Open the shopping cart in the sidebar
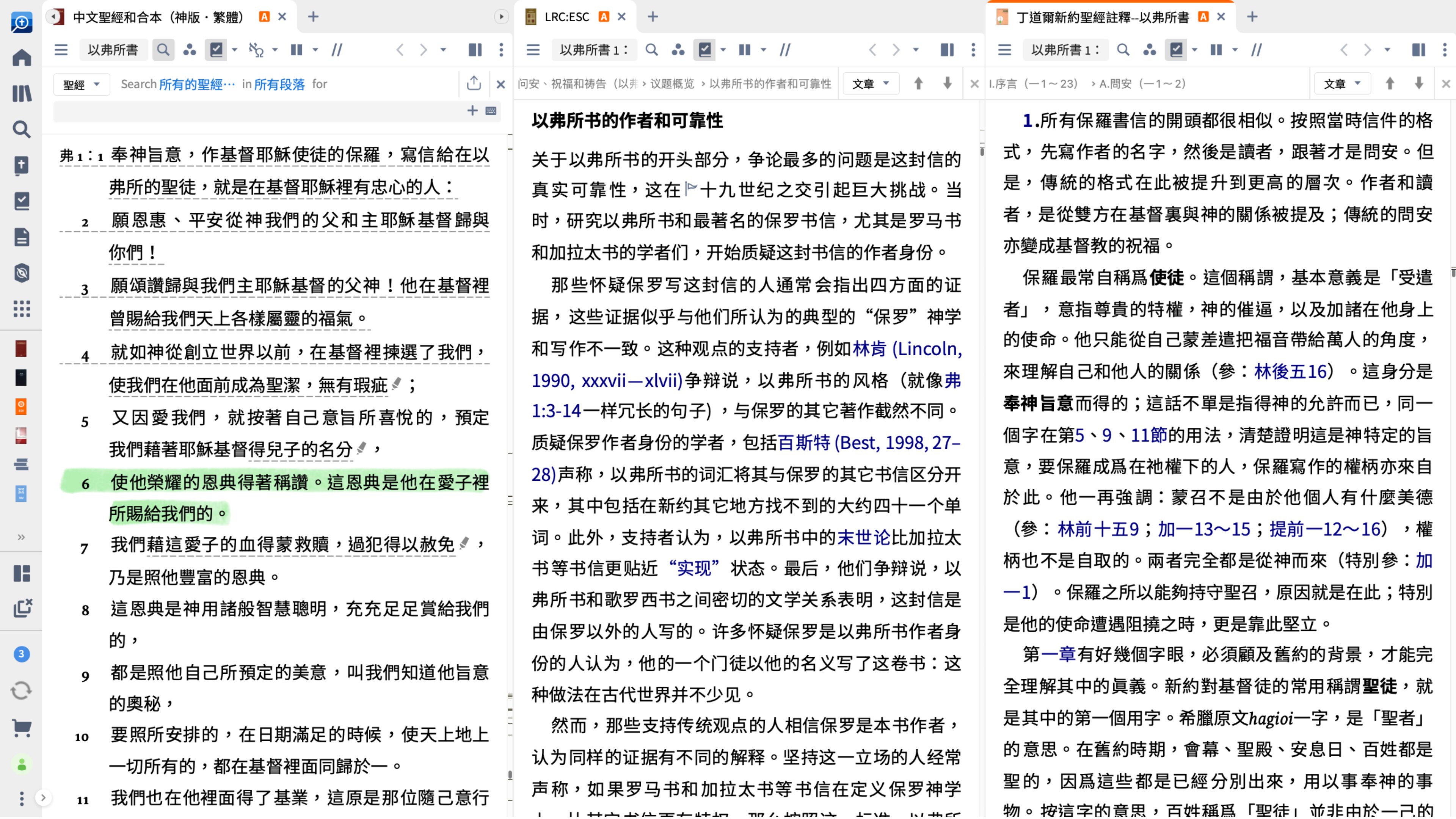The image size is (1456, 819). 22,728
